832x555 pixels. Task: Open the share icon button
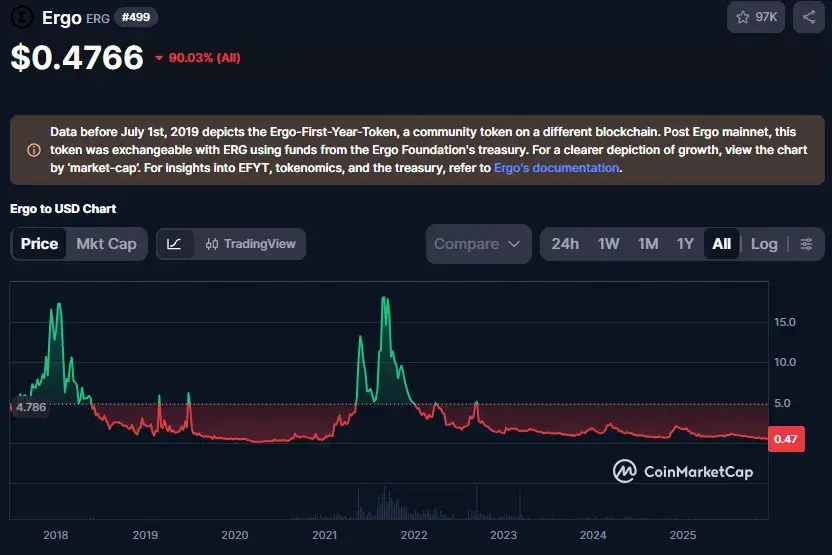click(x=809, y=17)
